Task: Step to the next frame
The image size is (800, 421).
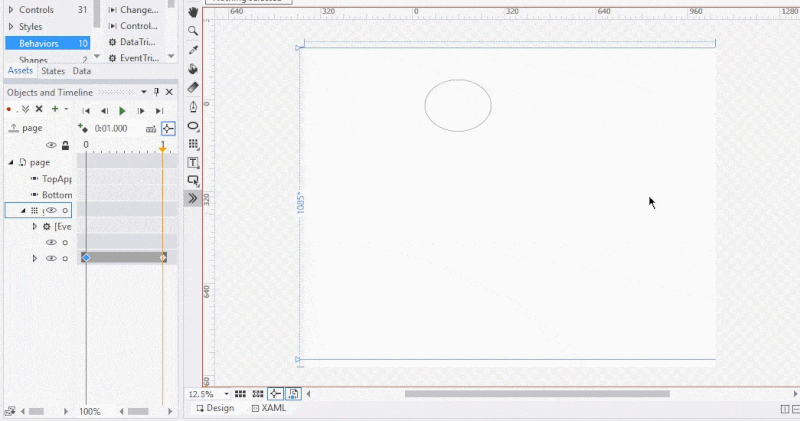Action: point(141,111)
